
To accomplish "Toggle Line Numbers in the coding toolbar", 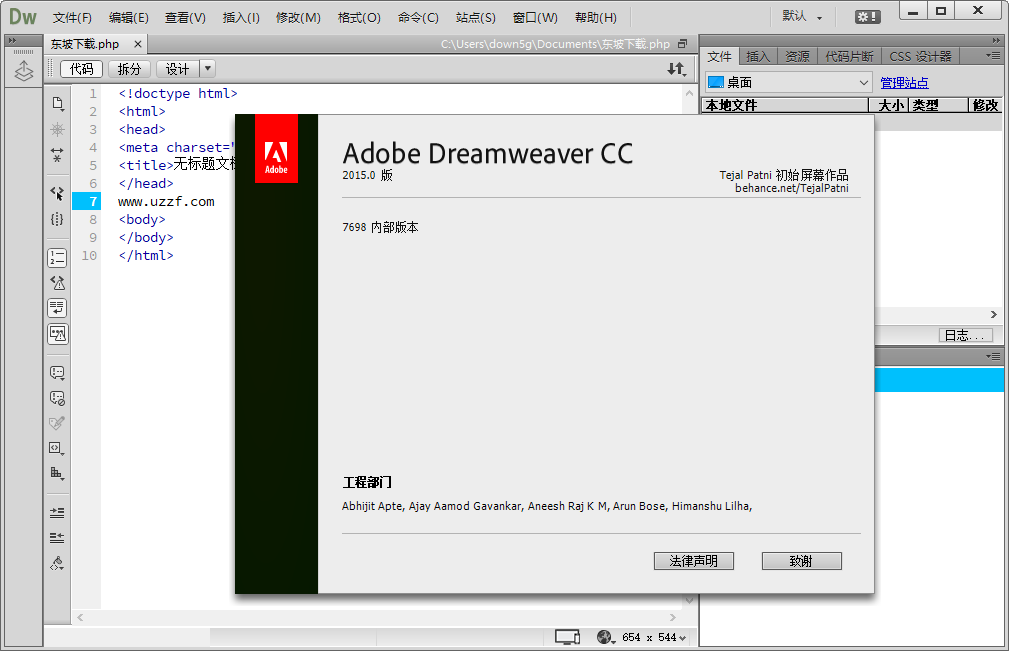I will coord(57,258).
